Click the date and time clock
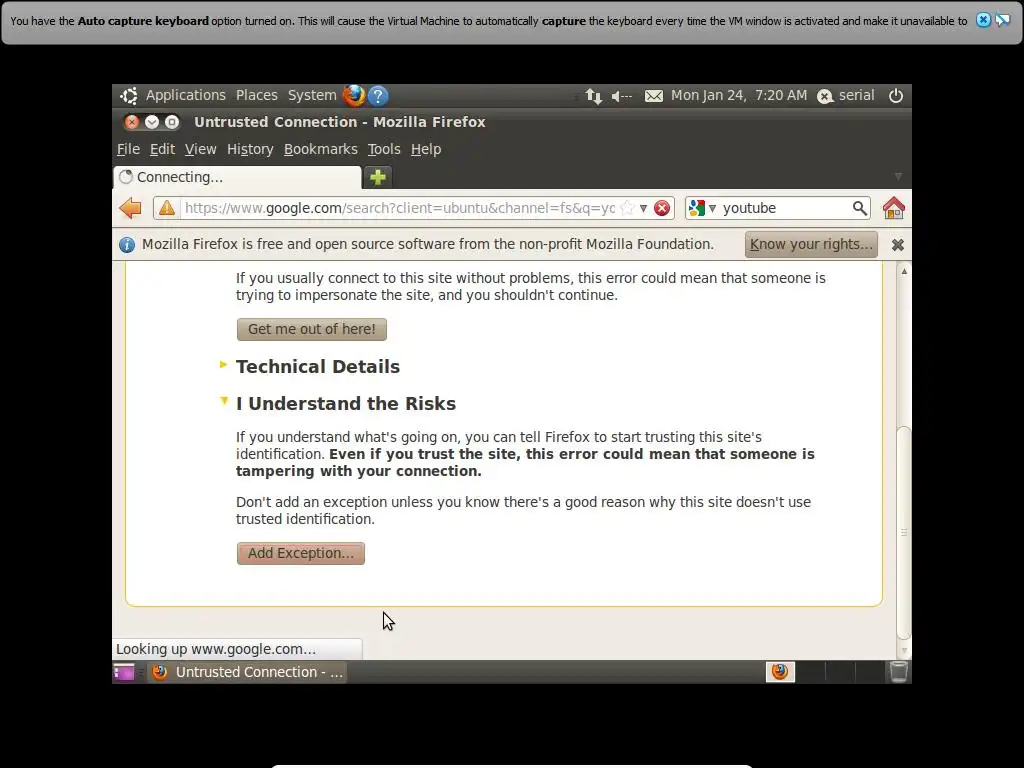Image resolution: width=1024 pixels, height=768 pixels. point(739,95)
